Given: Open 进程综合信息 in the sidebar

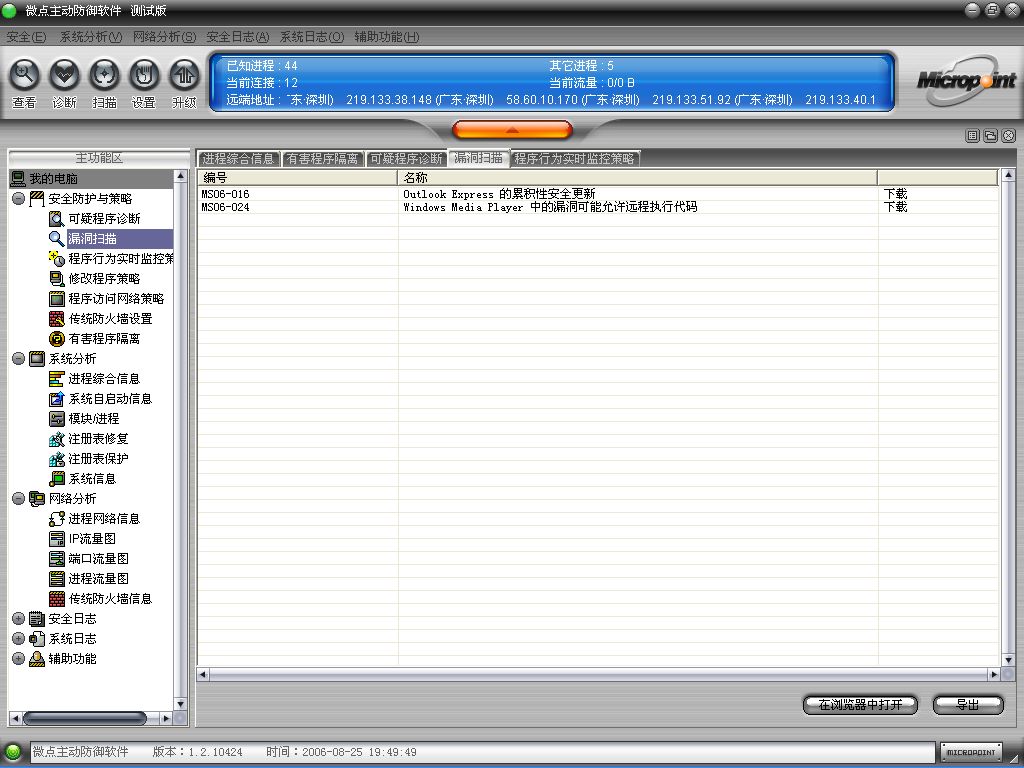Looking at the screenshot, I should 104,379.
